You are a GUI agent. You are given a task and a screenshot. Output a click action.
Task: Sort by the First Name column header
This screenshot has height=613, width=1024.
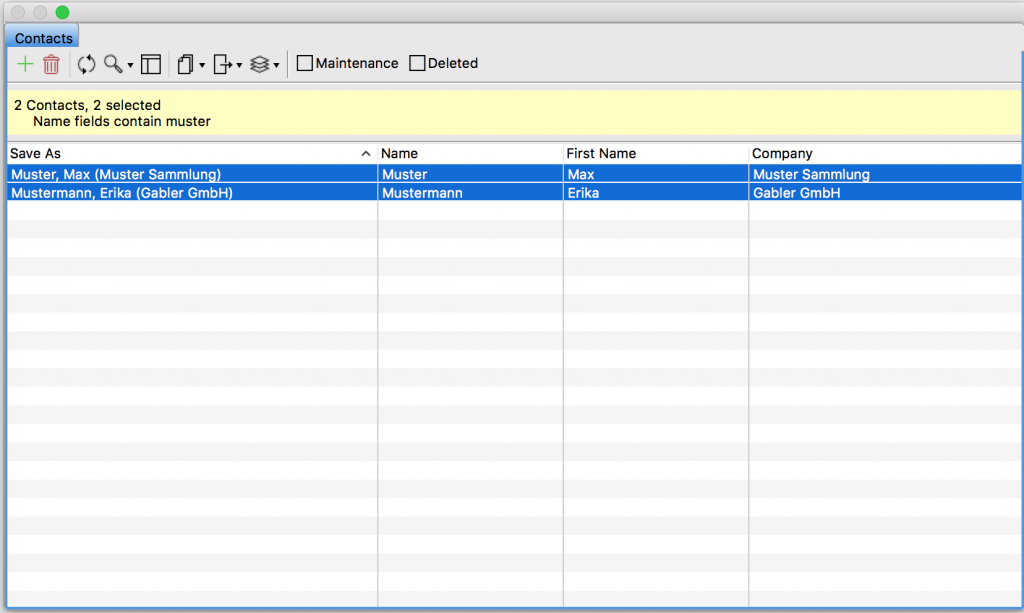click(x=656, y=153)
